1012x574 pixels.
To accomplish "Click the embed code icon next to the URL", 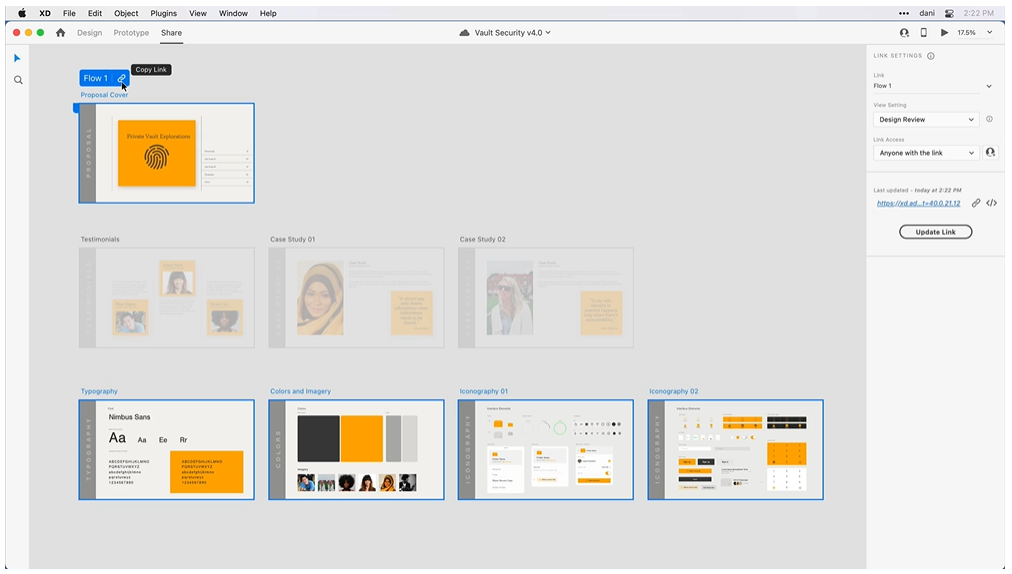I will (x=991, y=203).
